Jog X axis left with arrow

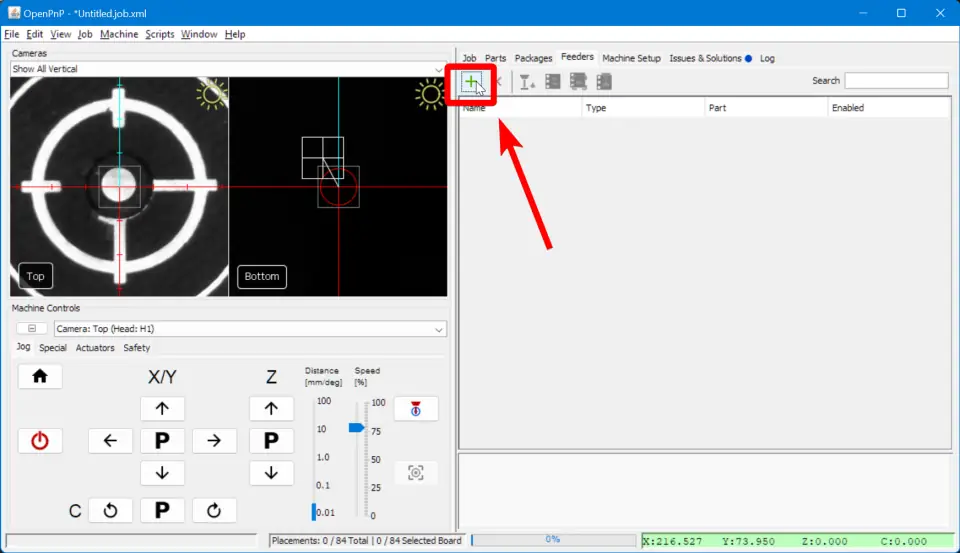(x=110, y=441)
